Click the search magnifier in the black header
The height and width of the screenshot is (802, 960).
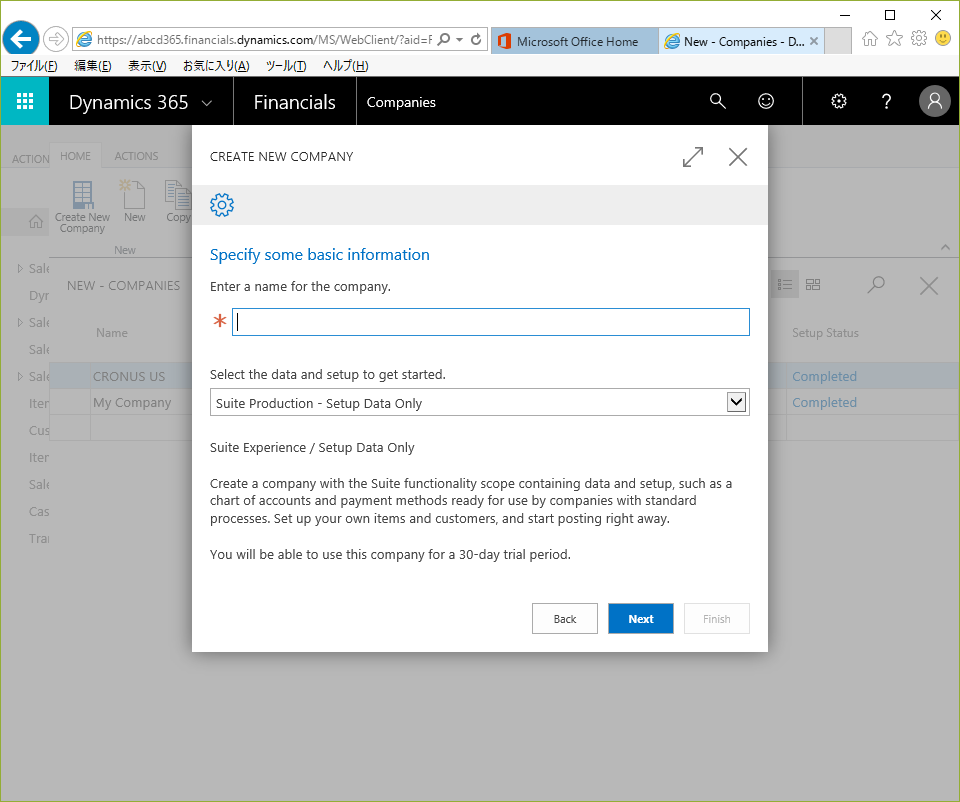pos(718,101)
